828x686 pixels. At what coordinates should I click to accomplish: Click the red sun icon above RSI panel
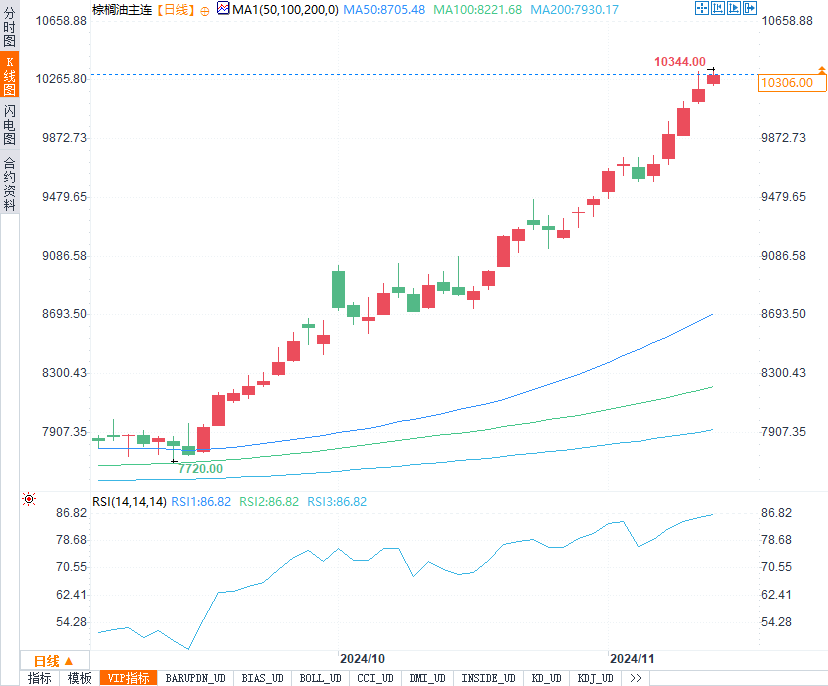click(29, 498)
